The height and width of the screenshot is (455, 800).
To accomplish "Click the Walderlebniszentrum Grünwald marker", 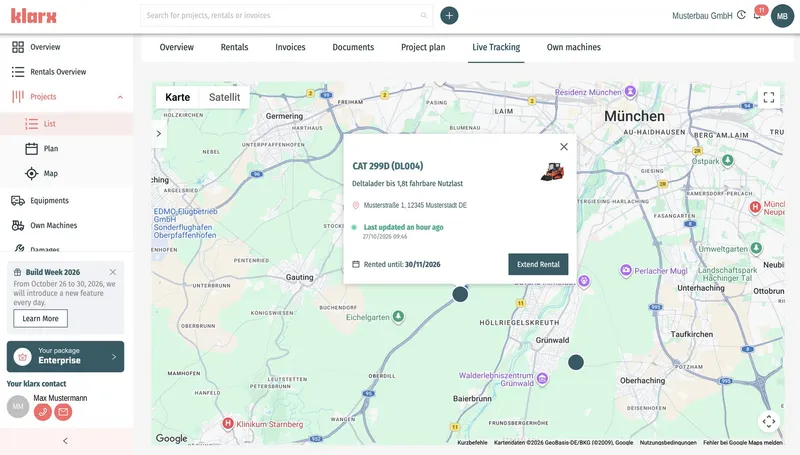I will (x=542, y=378).
